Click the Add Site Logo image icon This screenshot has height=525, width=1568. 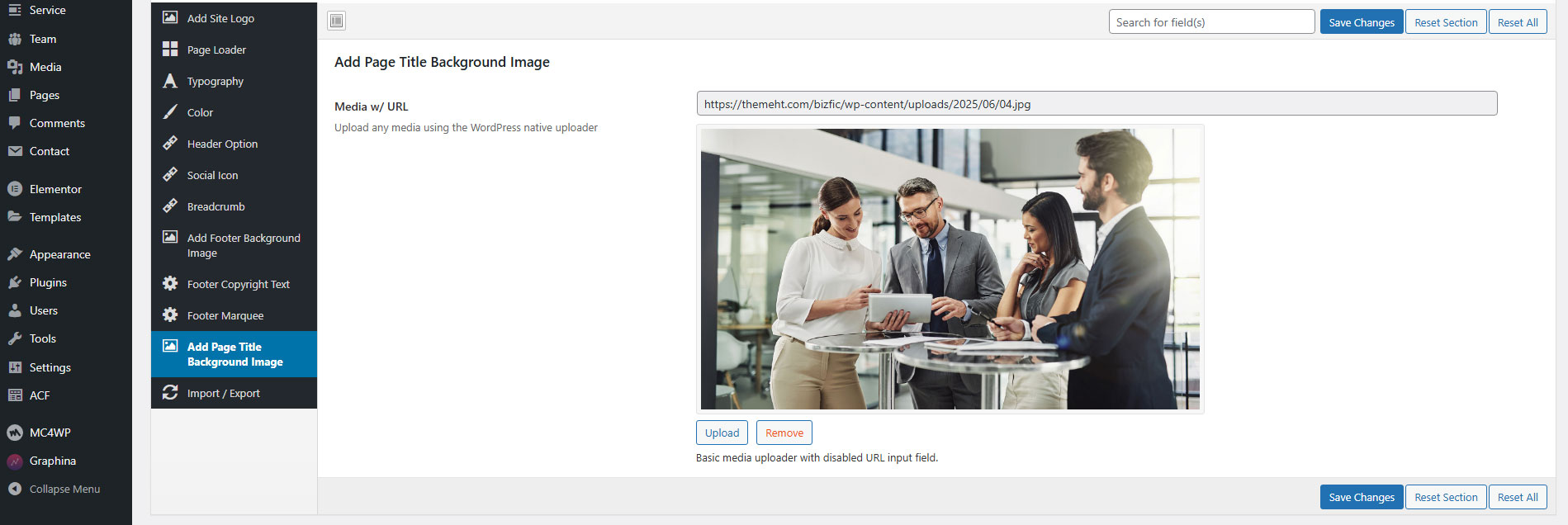[170, 17]
